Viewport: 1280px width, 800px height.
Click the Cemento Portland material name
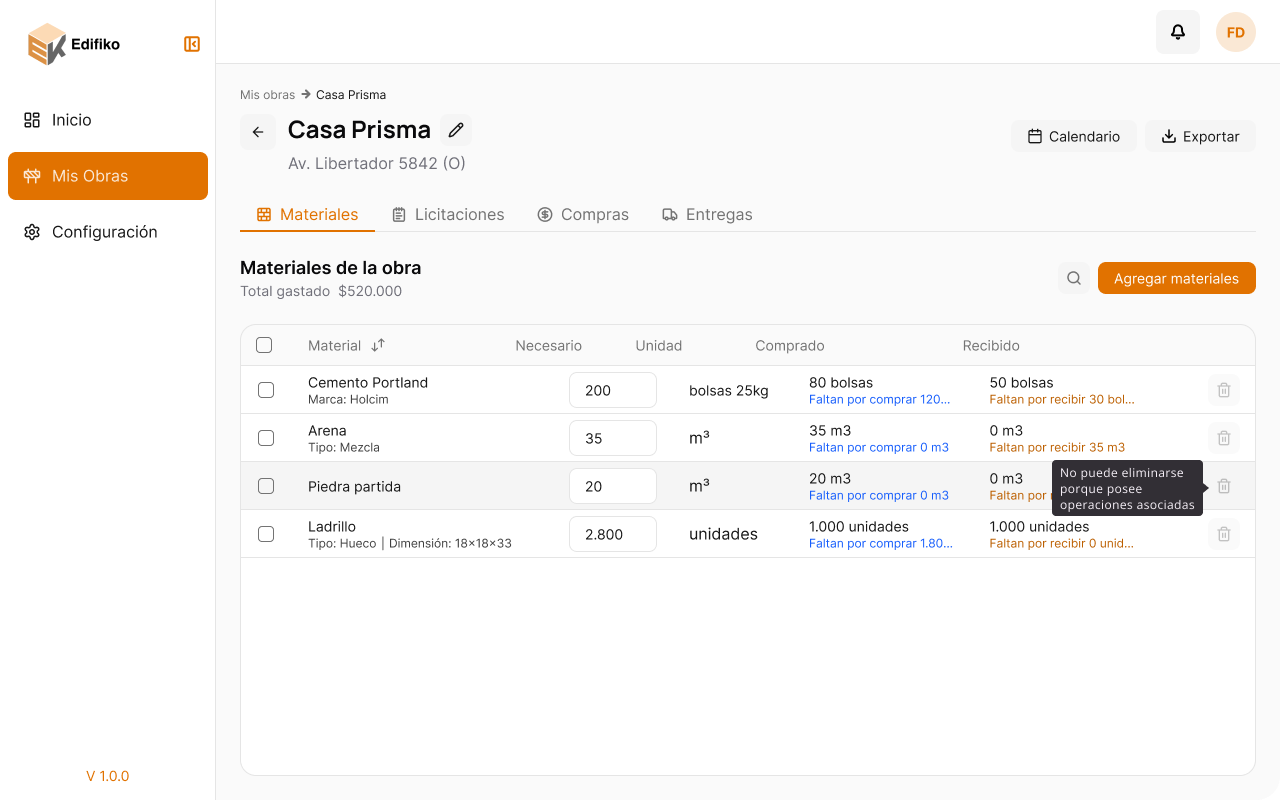[368, 382]
